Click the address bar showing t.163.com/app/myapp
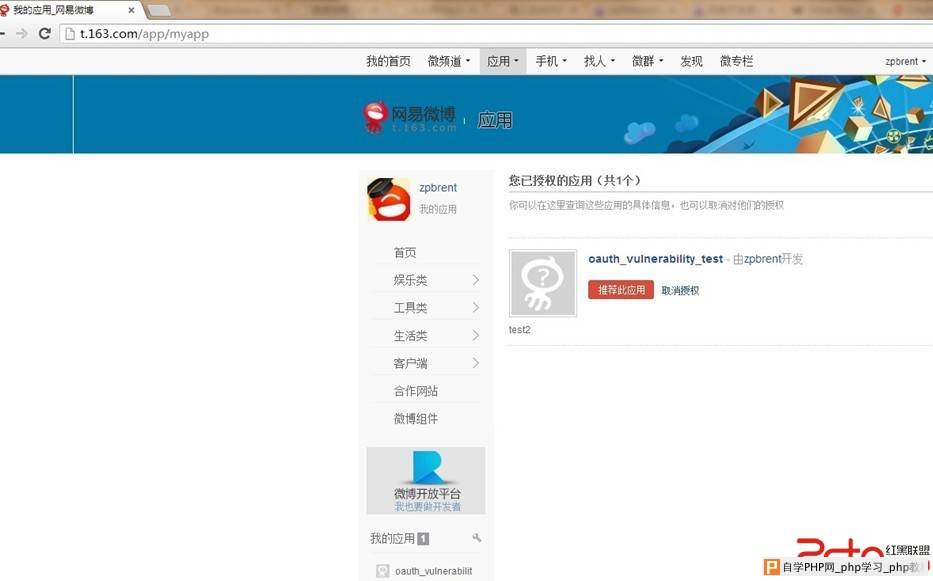This screenshot has height=581, width=933. (x=494, y=34)
